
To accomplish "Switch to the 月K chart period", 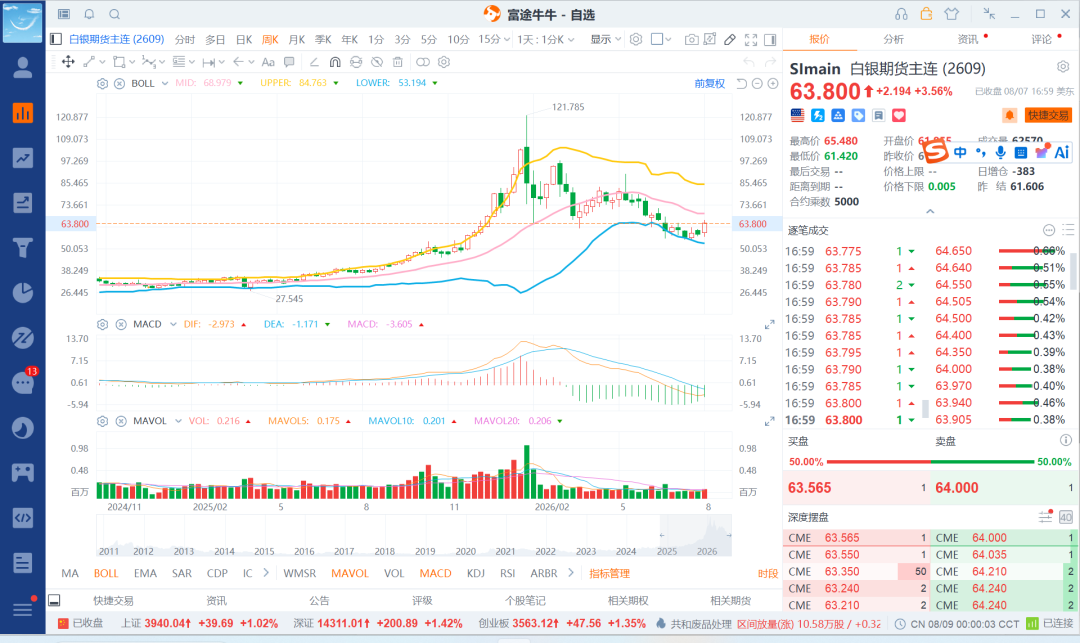I will point(297,39).
